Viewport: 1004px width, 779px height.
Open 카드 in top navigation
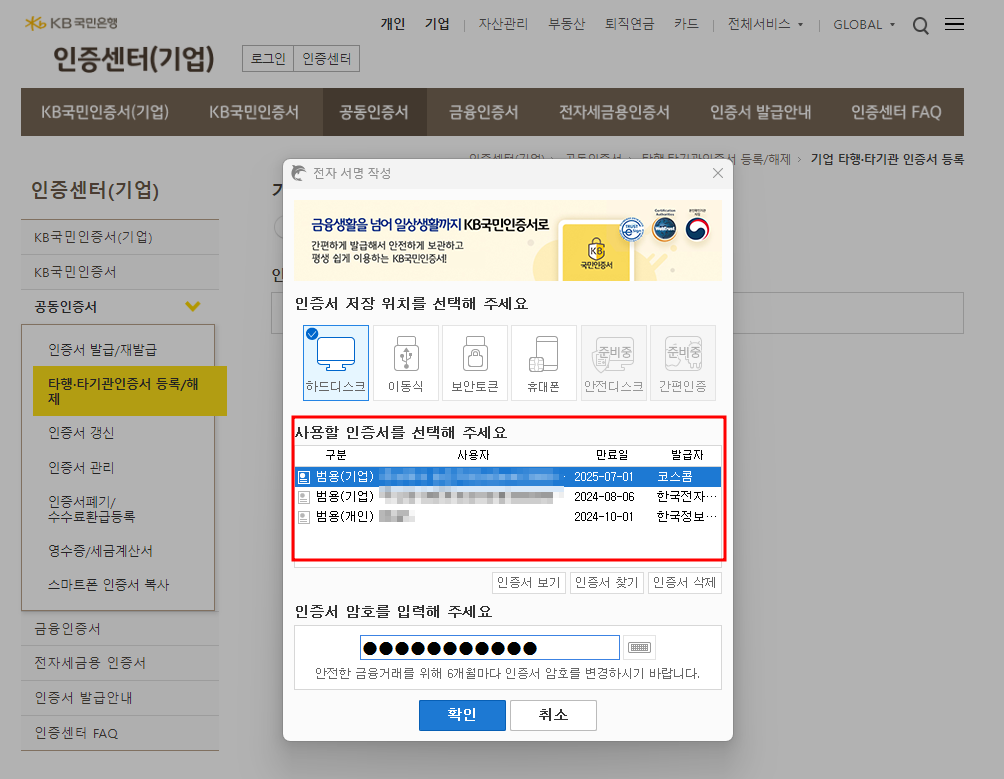pyautogui.click(x=686, y=24)
